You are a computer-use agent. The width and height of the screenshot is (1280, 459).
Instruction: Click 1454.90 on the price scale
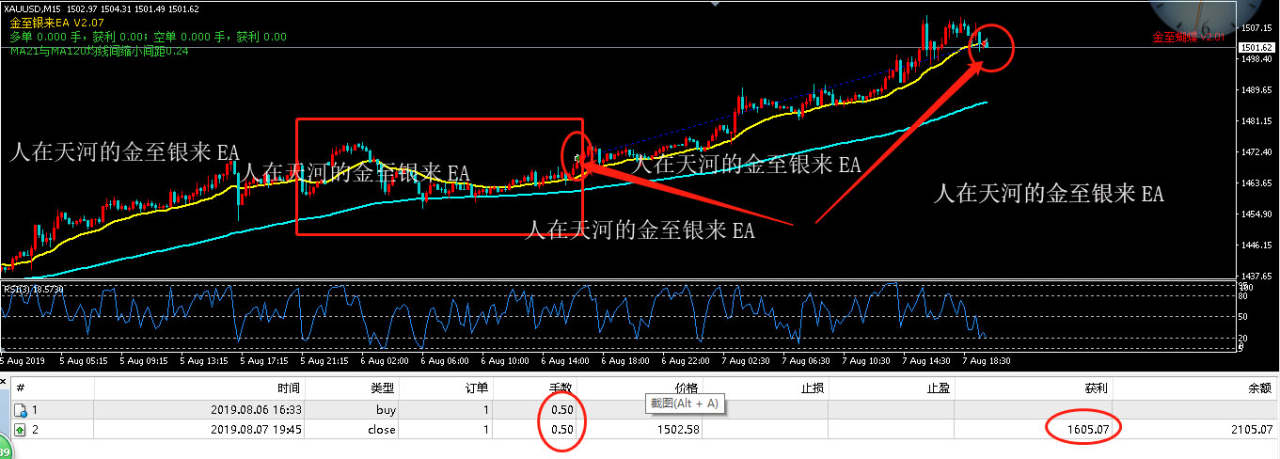point(1257,214)
